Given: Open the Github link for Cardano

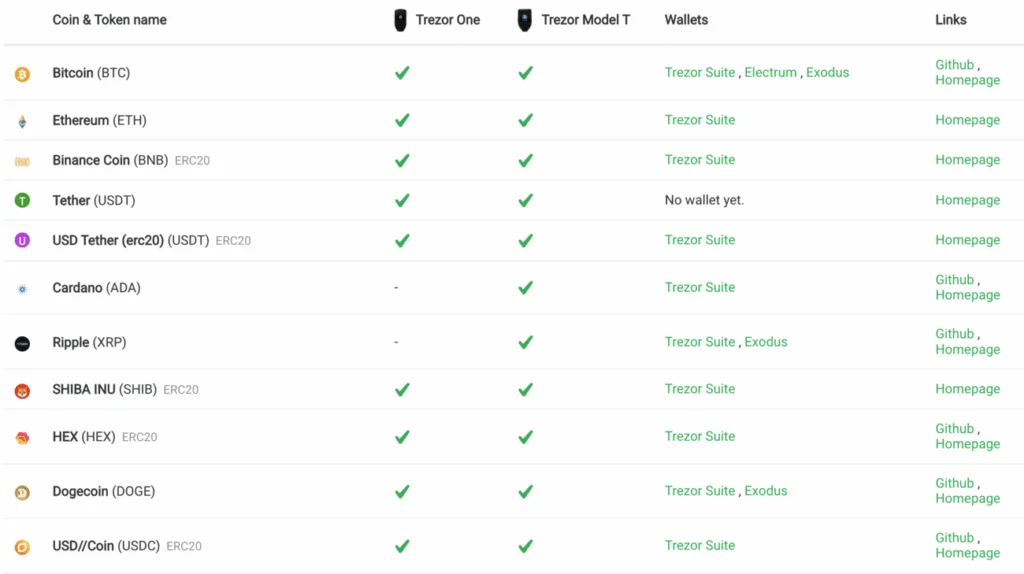Looking at the screenshot, I should pyautogui.click(x=954, y=280).
